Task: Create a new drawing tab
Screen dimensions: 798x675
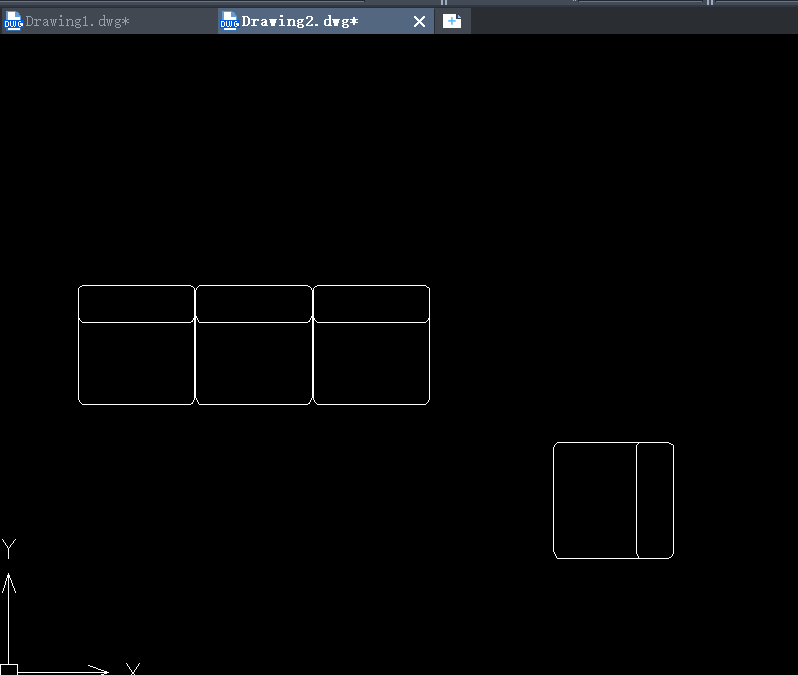Action: (452, 21)
